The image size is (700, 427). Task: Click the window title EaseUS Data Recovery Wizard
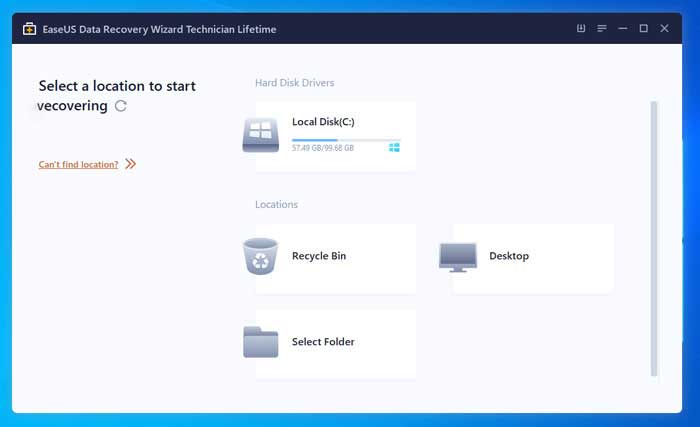(159, 29)
